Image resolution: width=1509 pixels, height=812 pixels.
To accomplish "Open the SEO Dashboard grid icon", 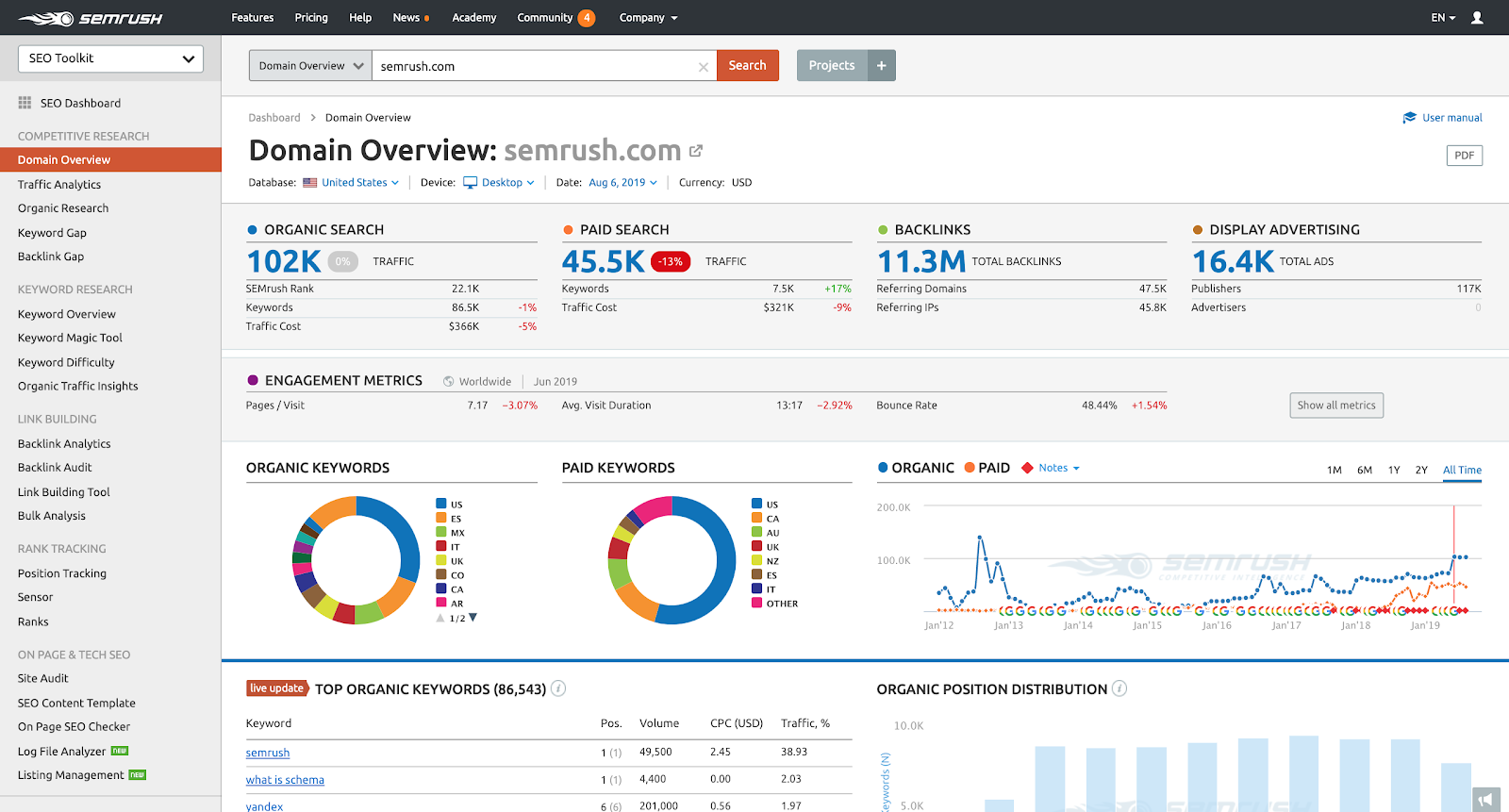I will tap(25, 103).
